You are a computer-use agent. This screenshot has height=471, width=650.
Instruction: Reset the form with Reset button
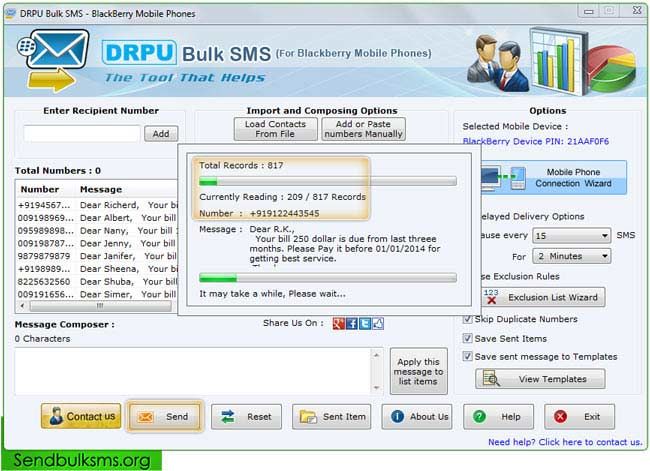(x=246, y=417)
